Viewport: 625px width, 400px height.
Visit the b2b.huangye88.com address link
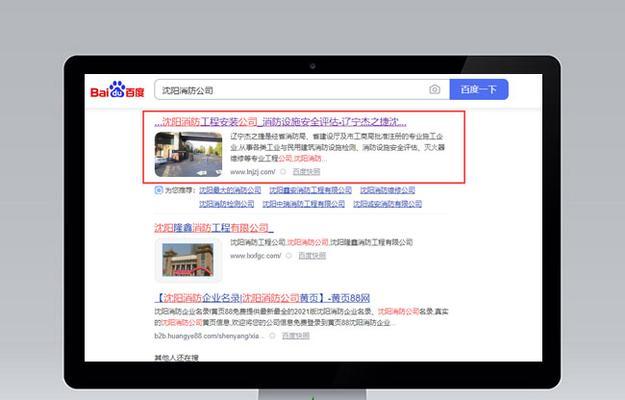pyautogui.click(x=209, y=336)
